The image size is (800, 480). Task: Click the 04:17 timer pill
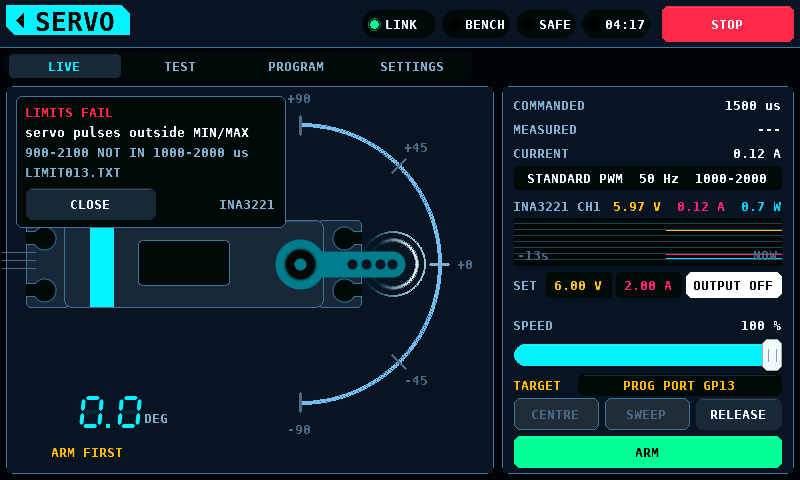(616, 24)
